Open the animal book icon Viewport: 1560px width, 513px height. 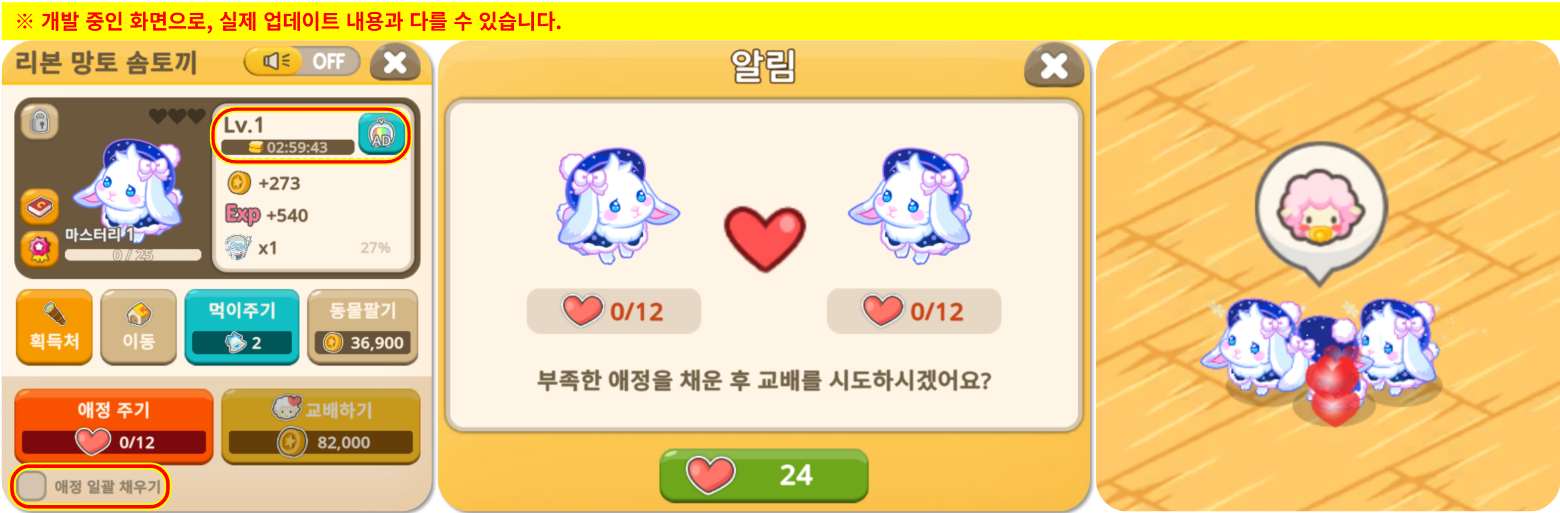click(40, 208)
